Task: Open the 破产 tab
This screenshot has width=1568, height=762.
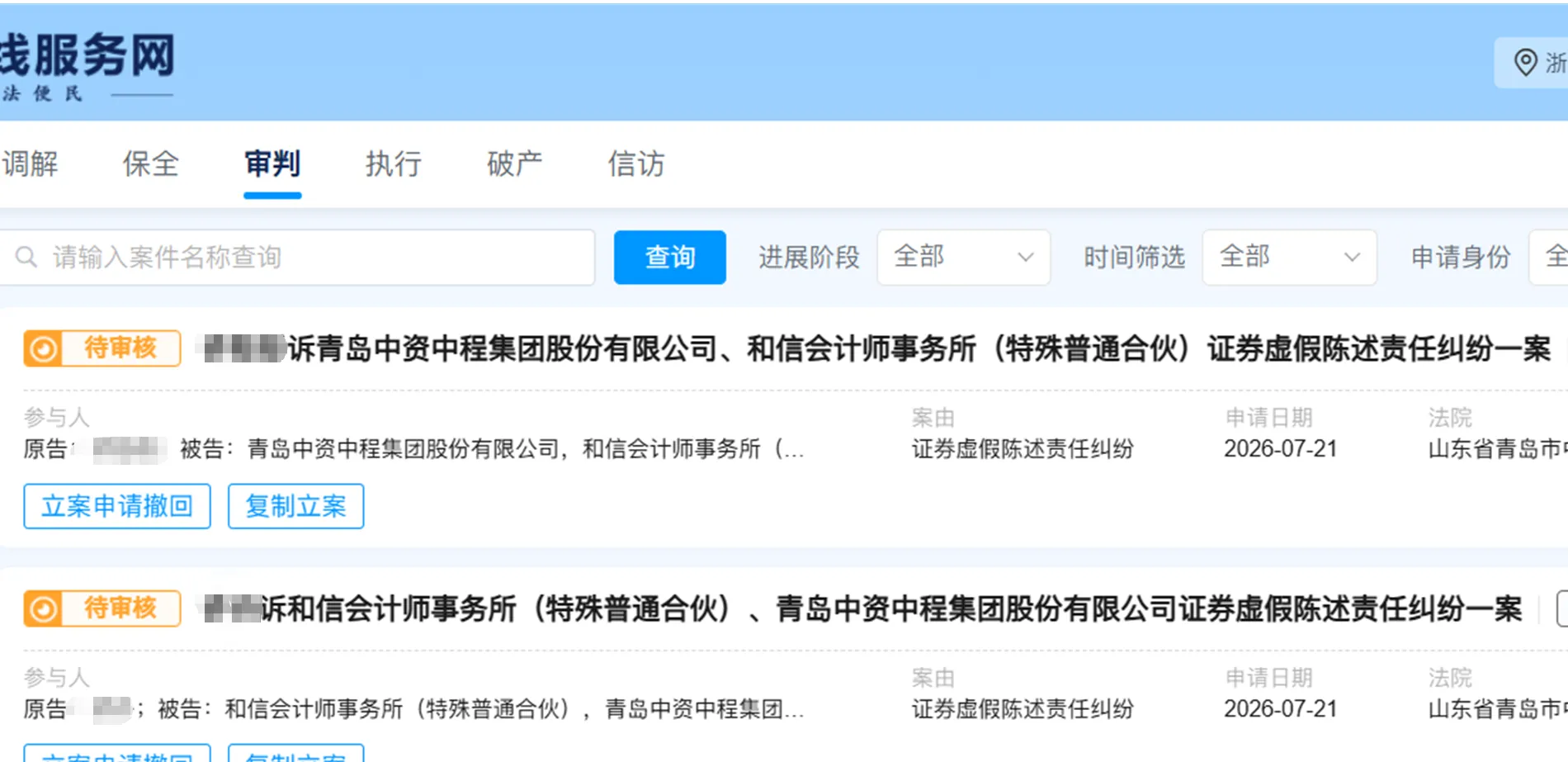Action: 515,163
